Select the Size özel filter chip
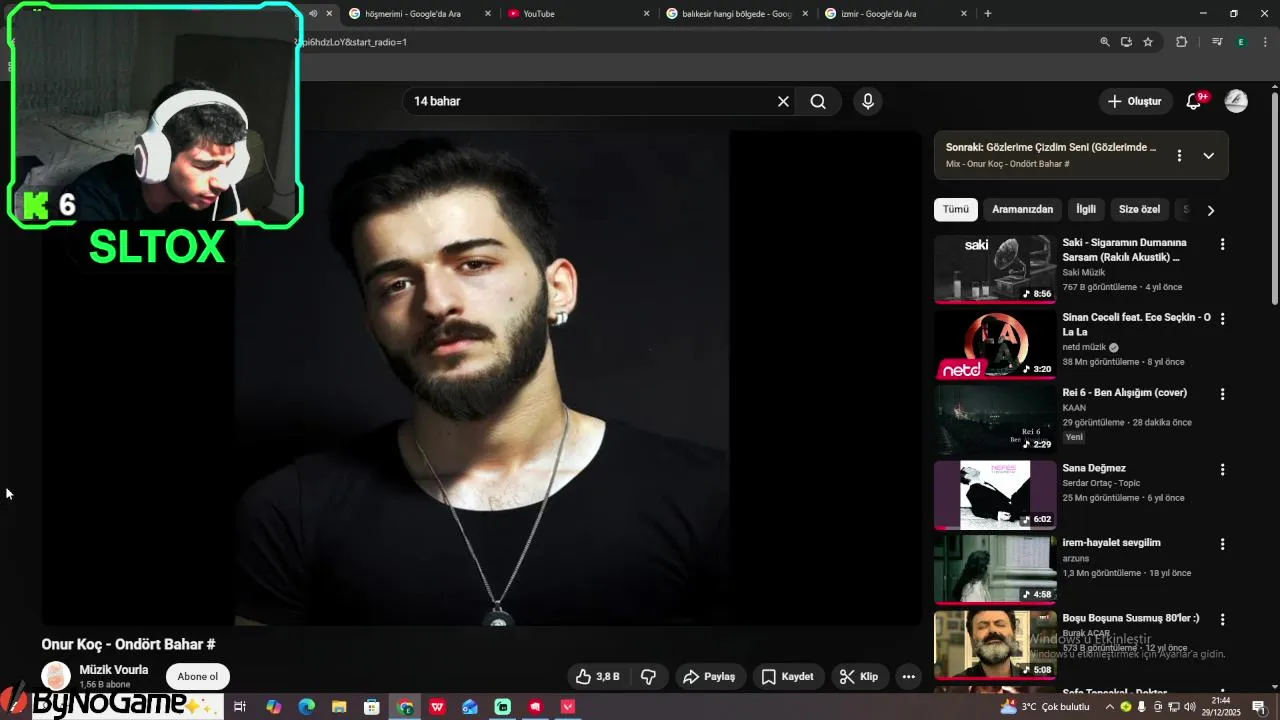Screen dimensions: 1280x720 [x=1139, y=210]
